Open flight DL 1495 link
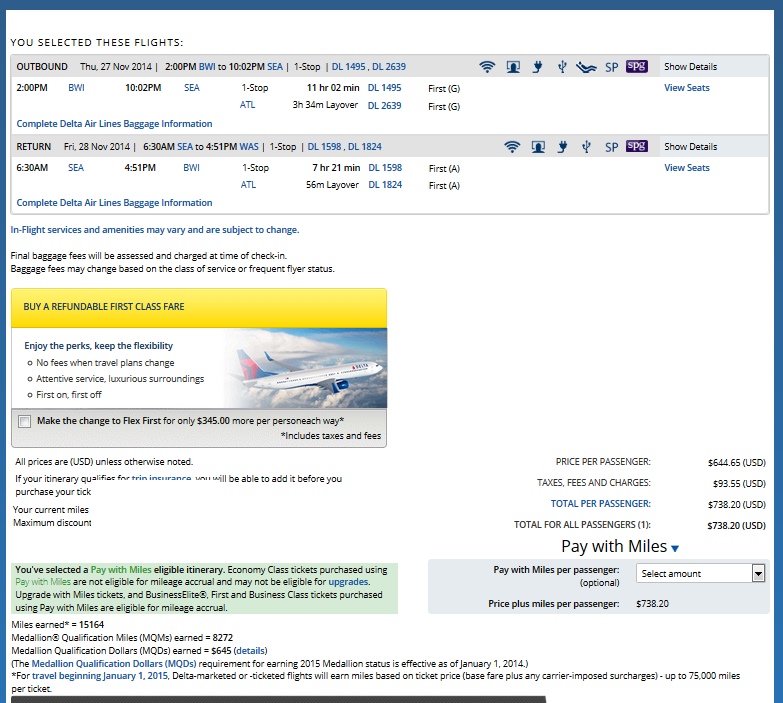 click(x=384, y=88)
